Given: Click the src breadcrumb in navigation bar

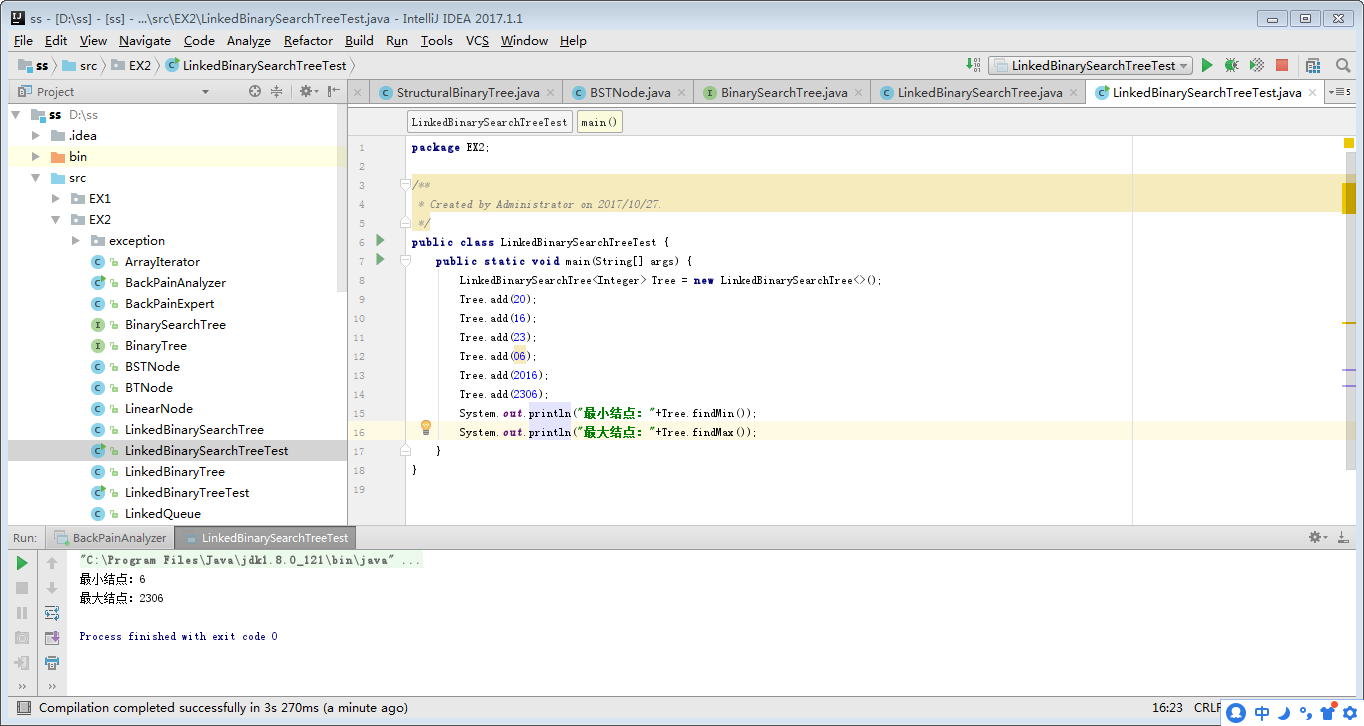Looking at the screenshot, I should point(80,65).
